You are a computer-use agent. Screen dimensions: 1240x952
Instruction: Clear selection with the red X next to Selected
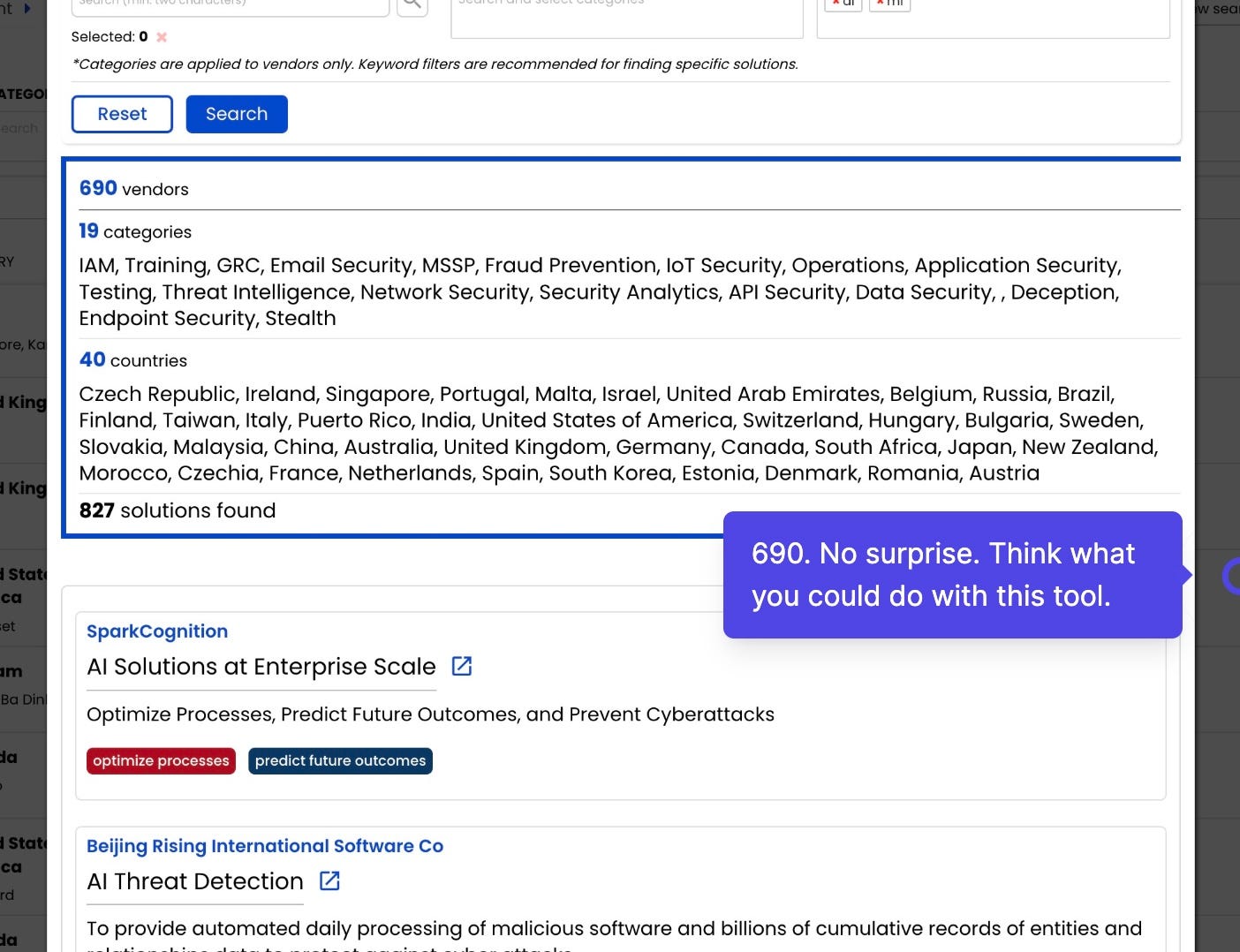point(162,37)
